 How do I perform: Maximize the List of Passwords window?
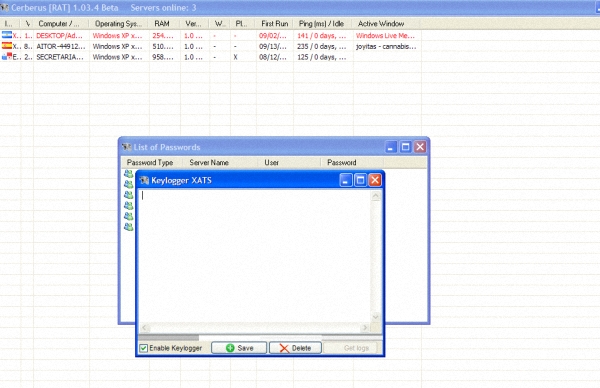point(405,147)
